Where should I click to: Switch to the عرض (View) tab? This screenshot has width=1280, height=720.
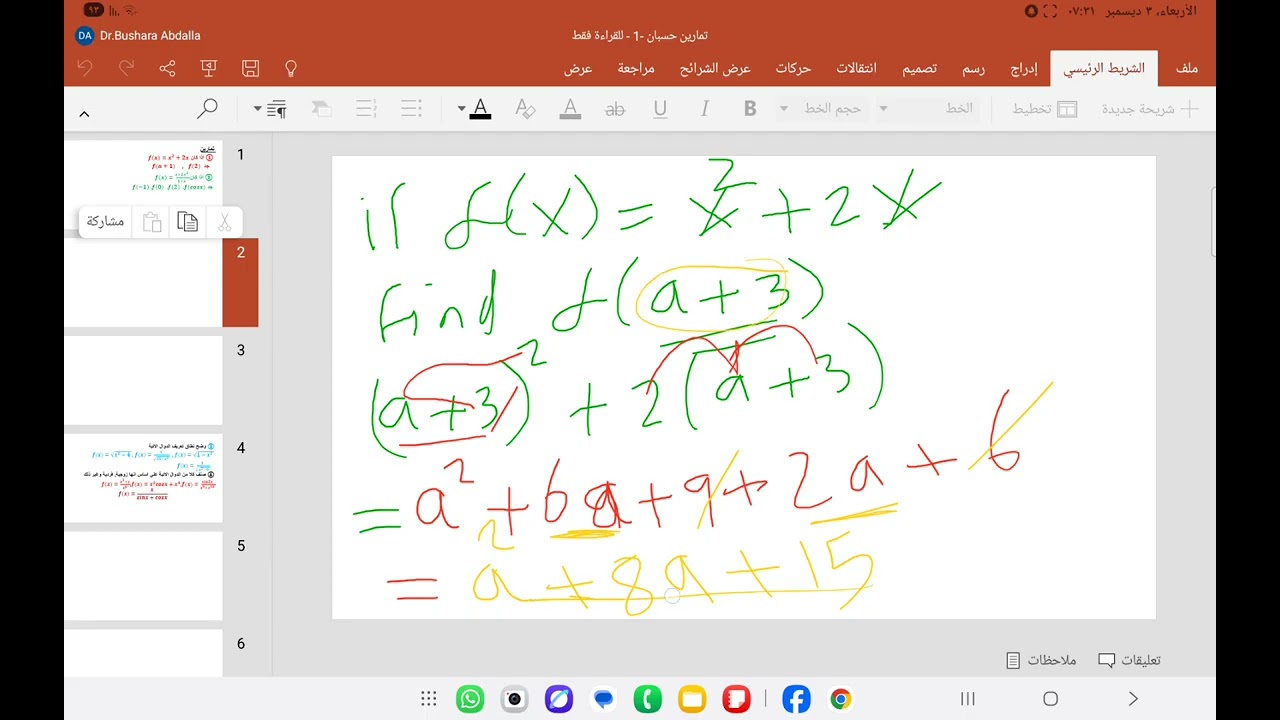pyautogui.click(x=578, y=68)
